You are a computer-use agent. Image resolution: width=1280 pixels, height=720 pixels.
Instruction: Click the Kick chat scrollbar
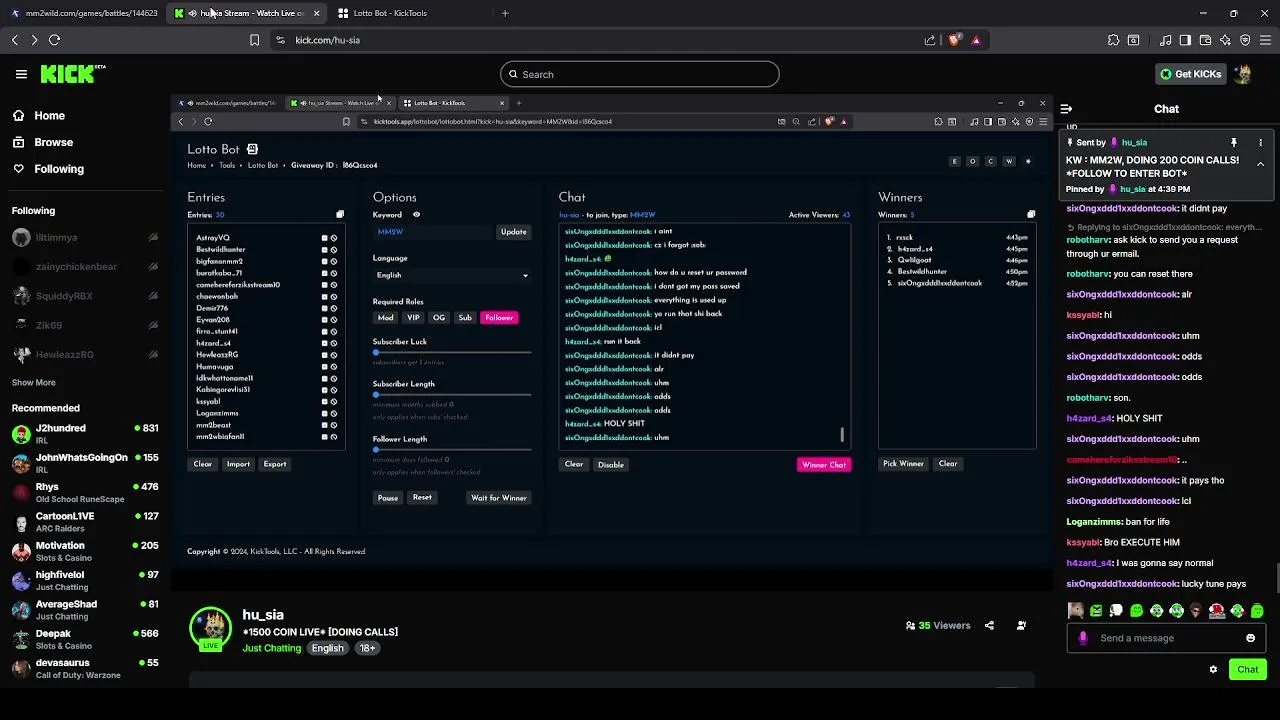click(1276, 578)
